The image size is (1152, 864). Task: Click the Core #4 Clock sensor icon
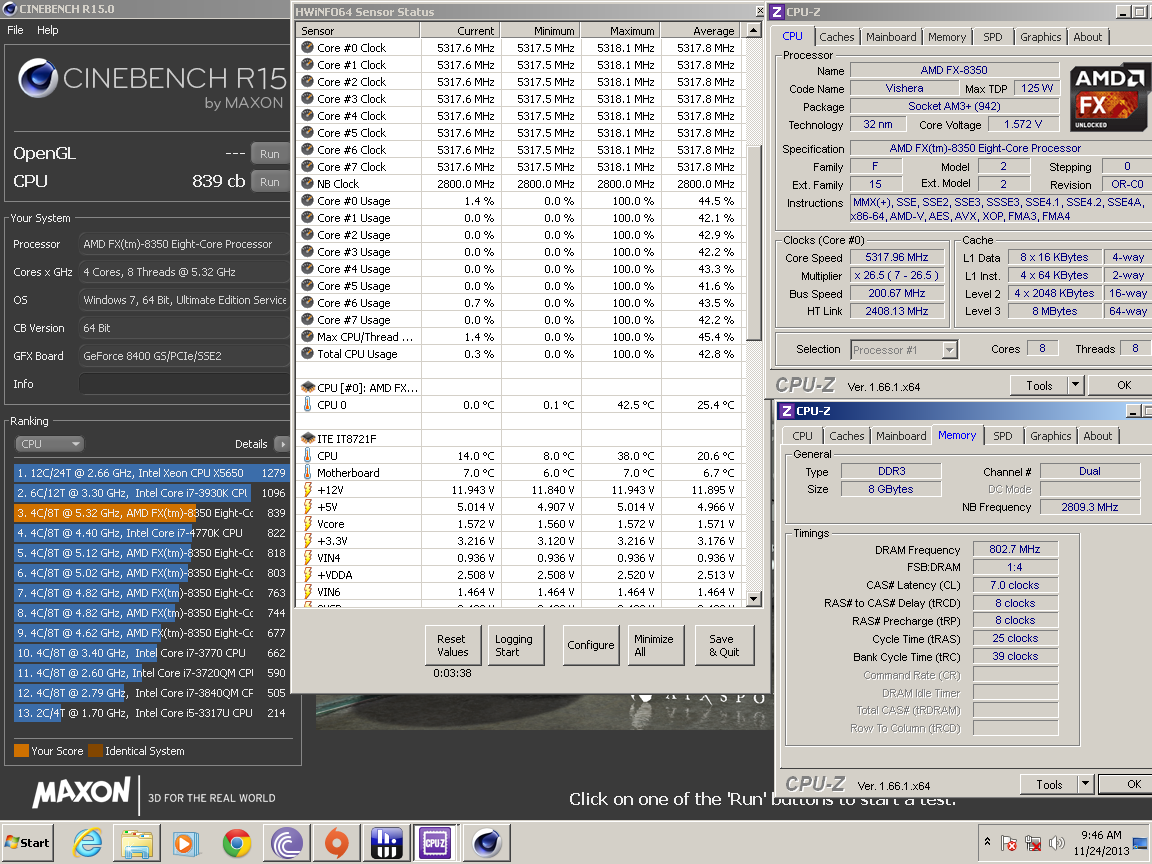307,116
